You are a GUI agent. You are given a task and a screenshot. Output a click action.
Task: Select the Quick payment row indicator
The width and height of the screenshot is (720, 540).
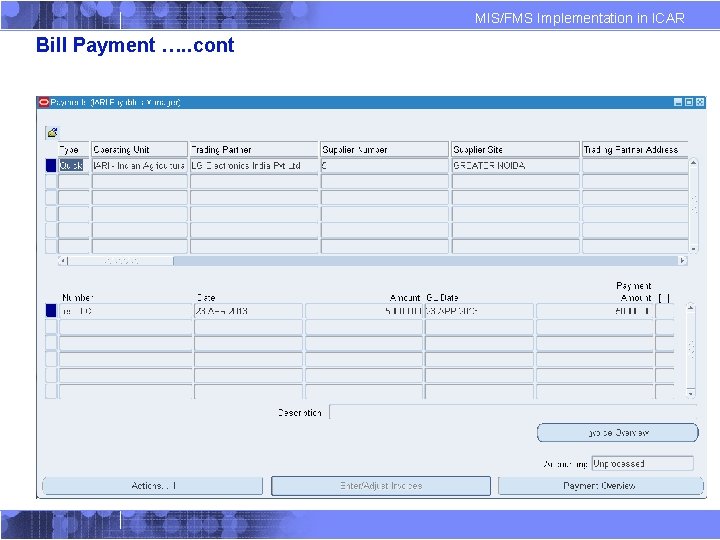point(51,166)
